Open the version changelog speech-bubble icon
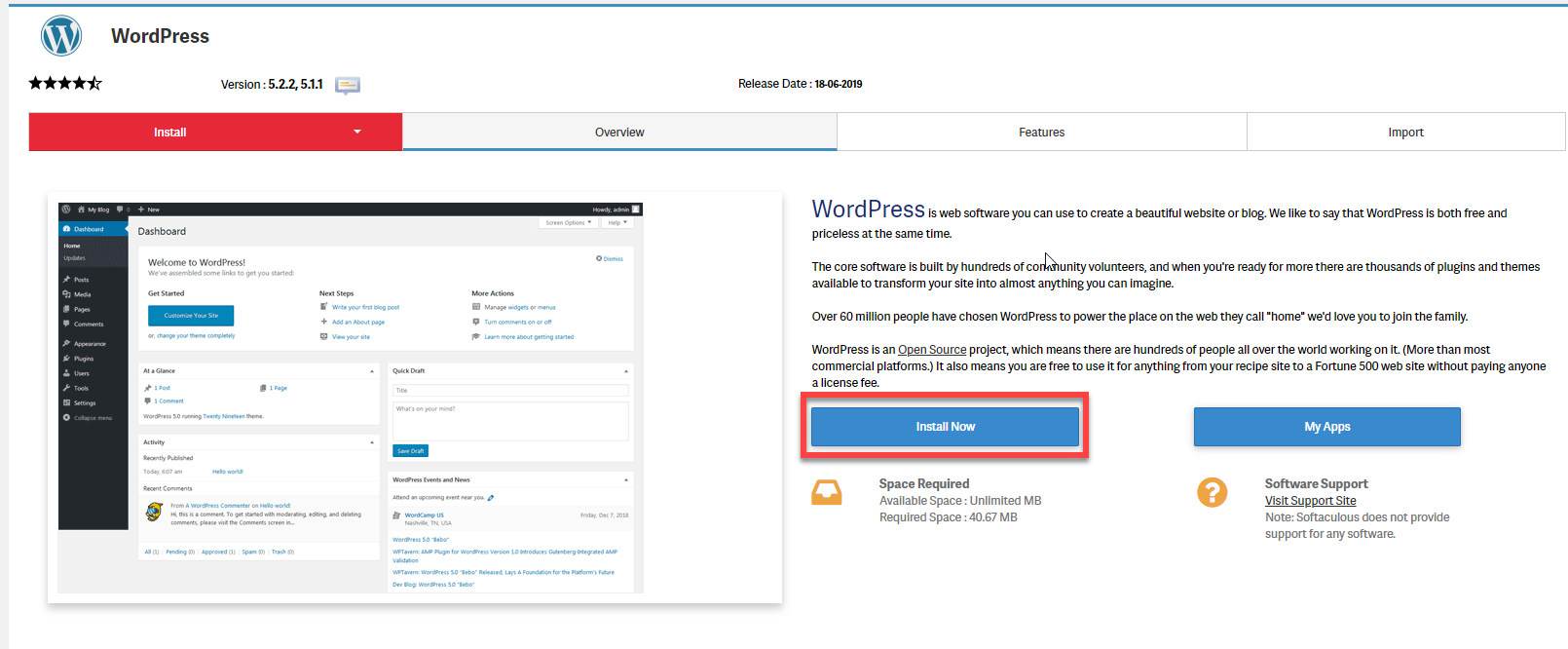The height and width of the screenshot is (649, 1568). coord(348,85)
